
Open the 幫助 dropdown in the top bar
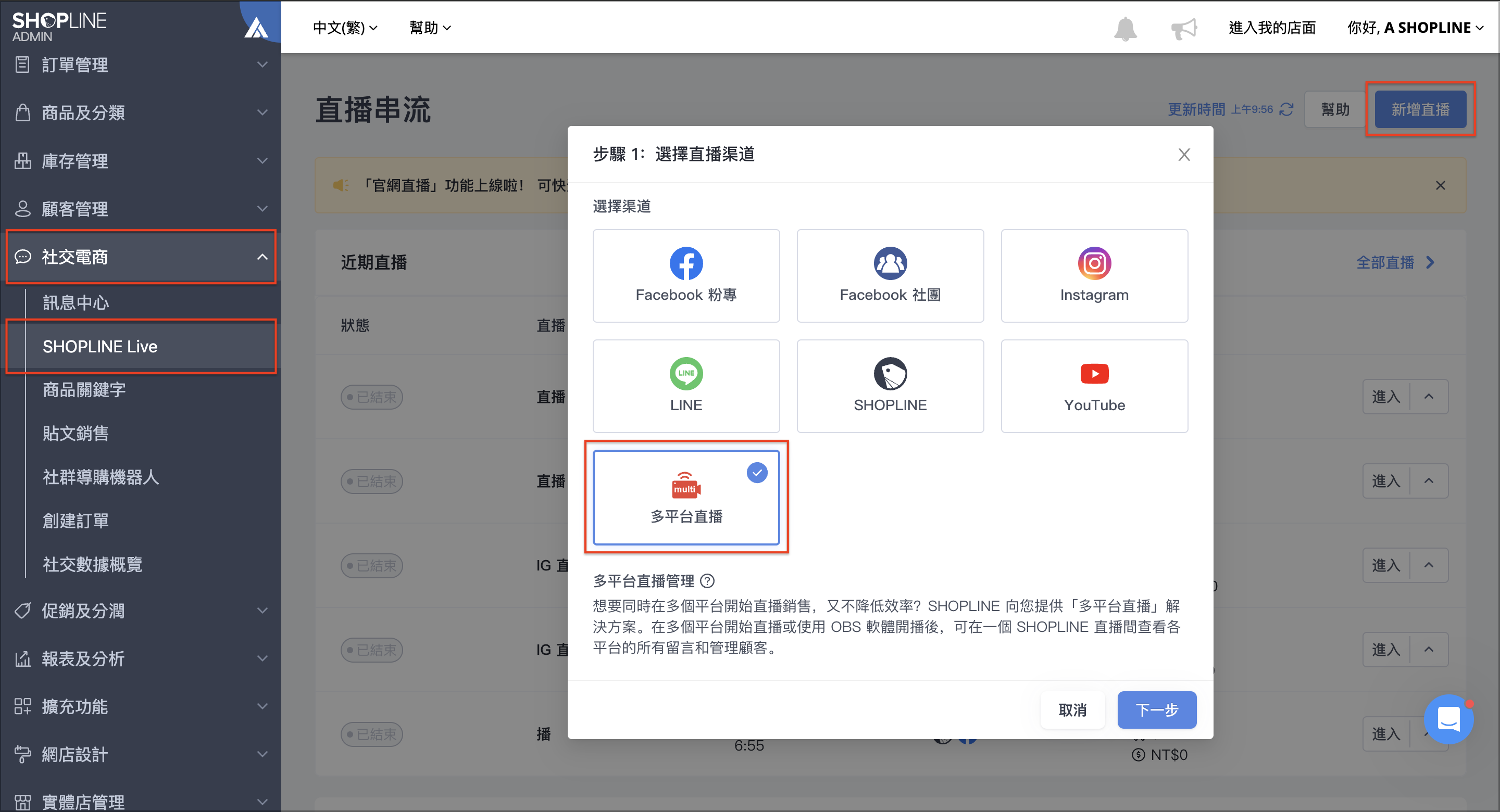coord(430,28)
